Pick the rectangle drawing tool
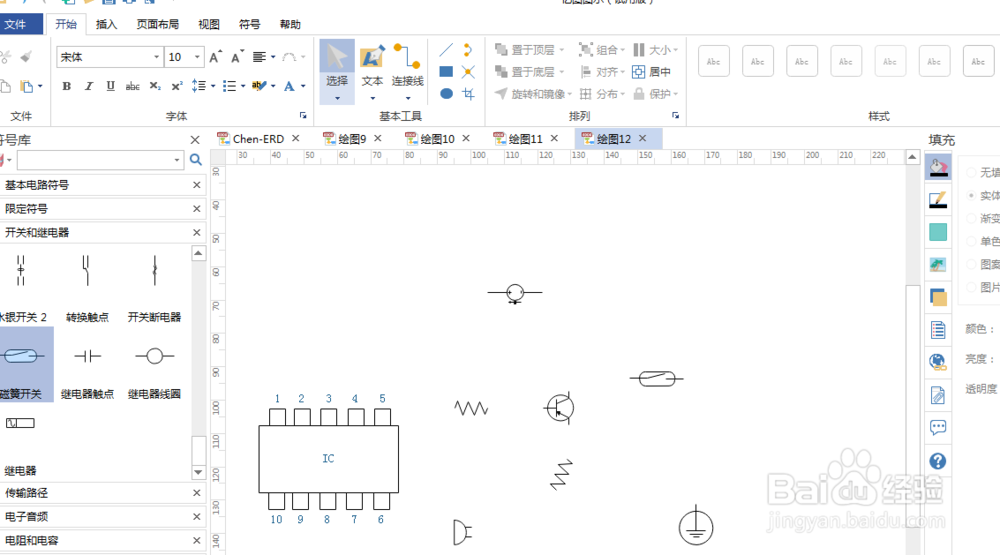This screenshot has width=1000, height=555. (x=446, y=71)
